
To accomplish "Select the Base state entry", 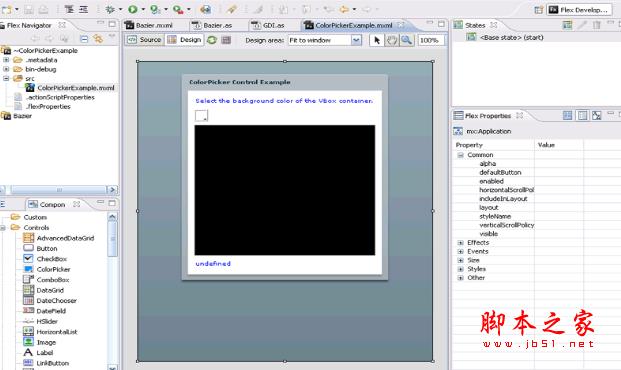I will pyautogui.click(x=506, y=37).
